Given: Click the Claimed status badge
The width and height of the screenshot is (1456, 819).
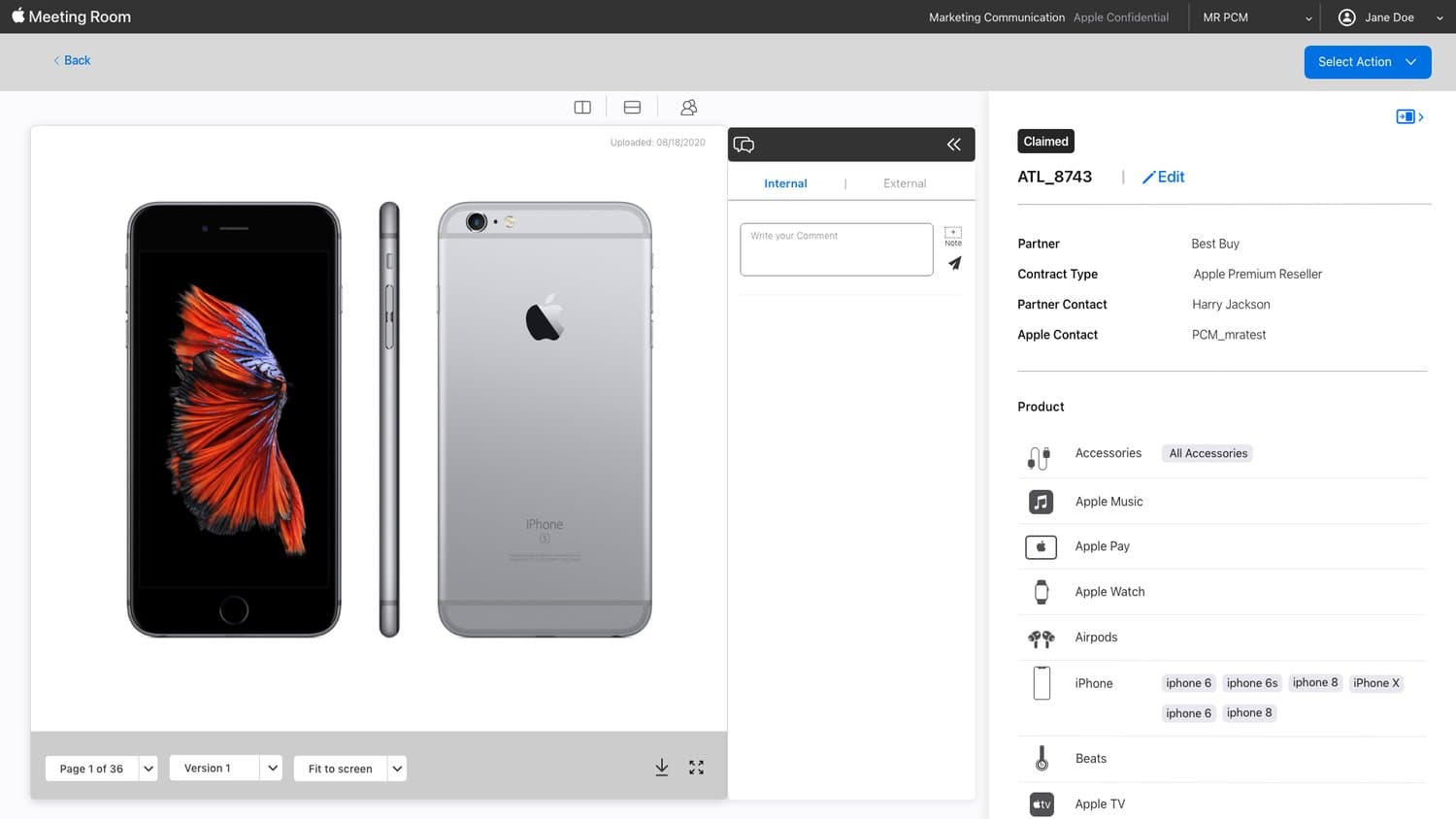Looking at the screenshot, I should tap(1045, 142).
